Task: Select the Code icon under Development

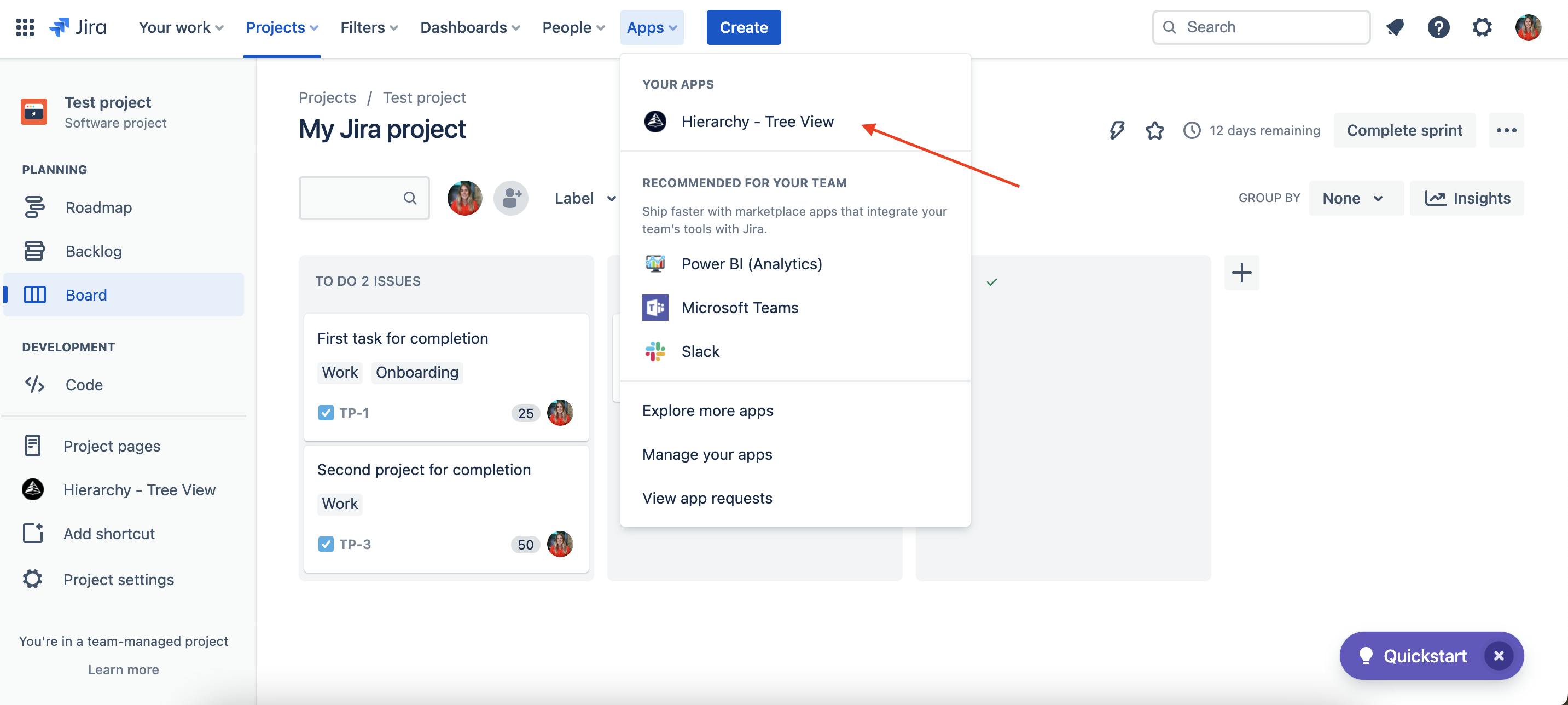Action: 33,384
